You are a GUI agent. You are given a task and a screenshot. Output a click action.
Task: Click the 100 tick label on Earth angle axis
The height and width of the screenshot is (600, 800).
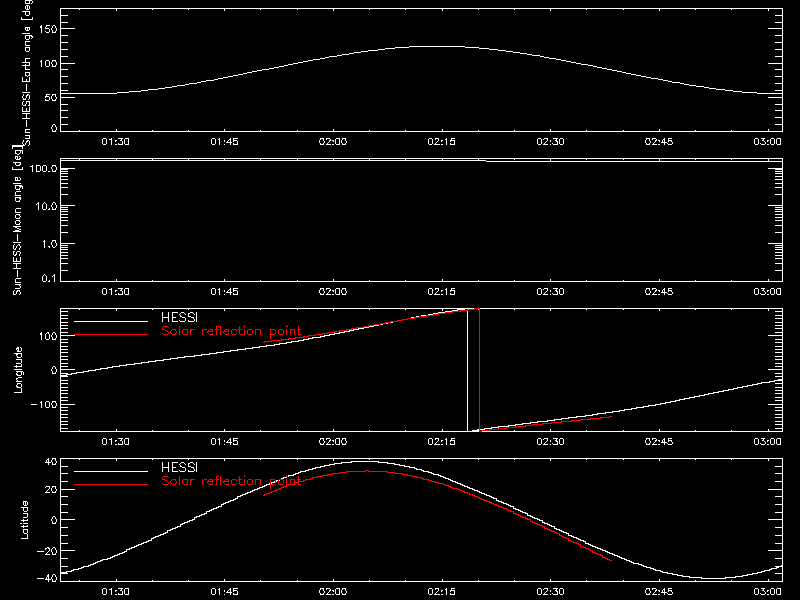(47, 64)
